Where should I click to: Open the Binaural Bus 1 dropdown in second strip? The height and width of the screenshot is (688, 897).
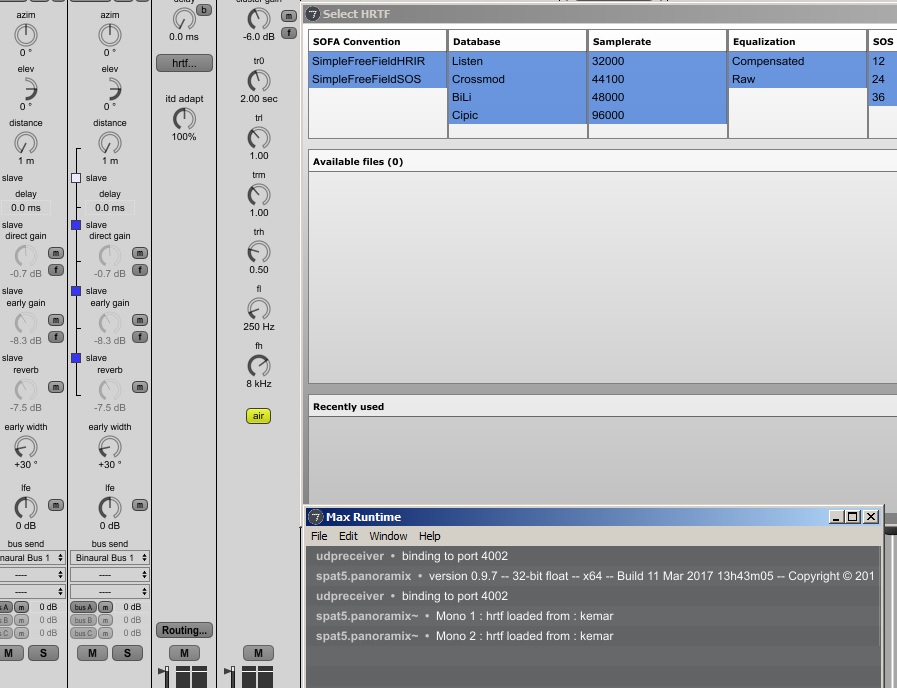point(109,558)
